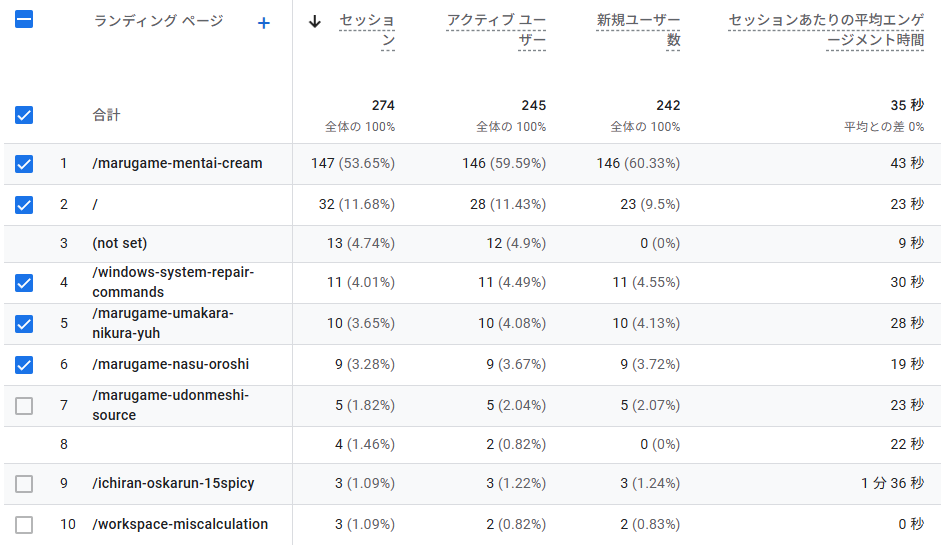Click the (not set) landing page row
This screenshot has width=941, height=546.
pos(119,243)
